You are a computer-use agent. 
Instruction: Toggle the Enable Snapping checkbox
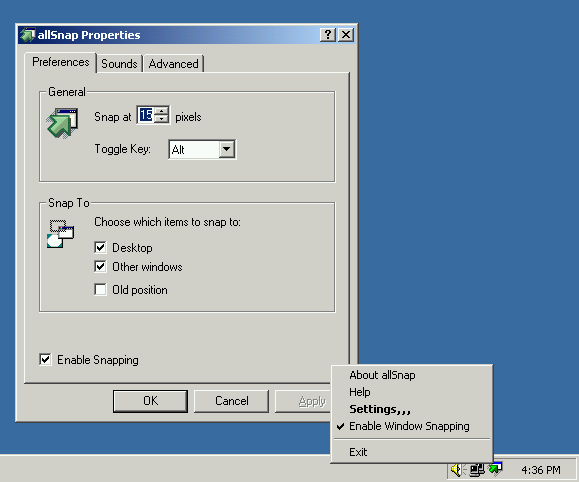click(45, 359)
